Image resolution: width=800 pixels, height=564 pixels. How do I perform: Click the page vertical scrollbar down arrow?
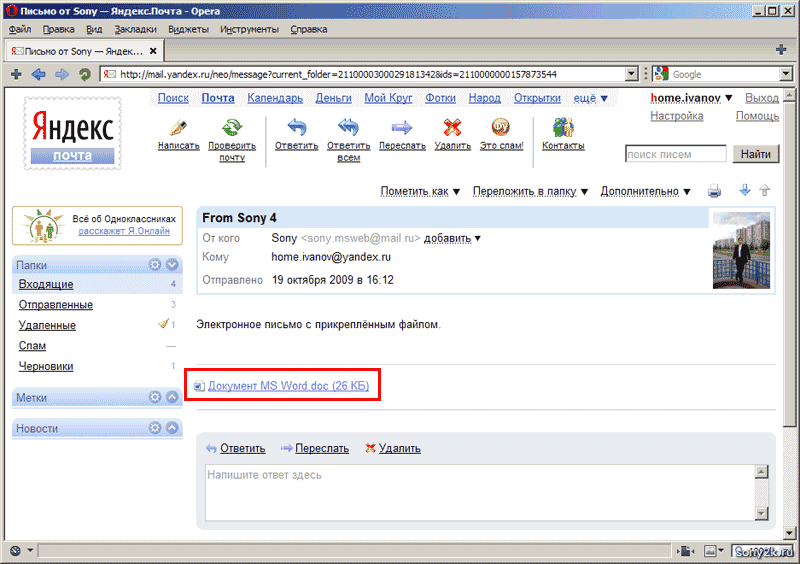click(x=790, y=533)
